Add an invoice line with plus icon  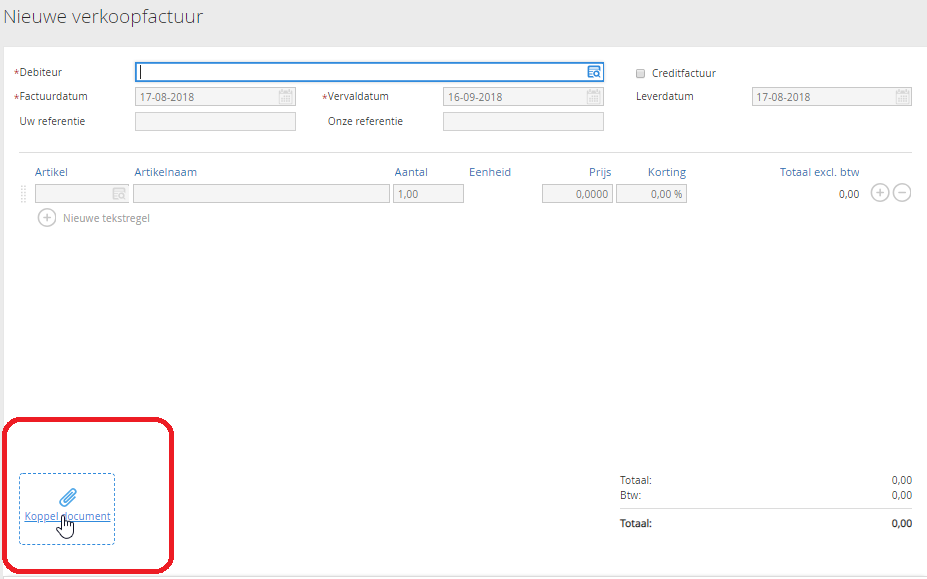click(x=880, y=193)
